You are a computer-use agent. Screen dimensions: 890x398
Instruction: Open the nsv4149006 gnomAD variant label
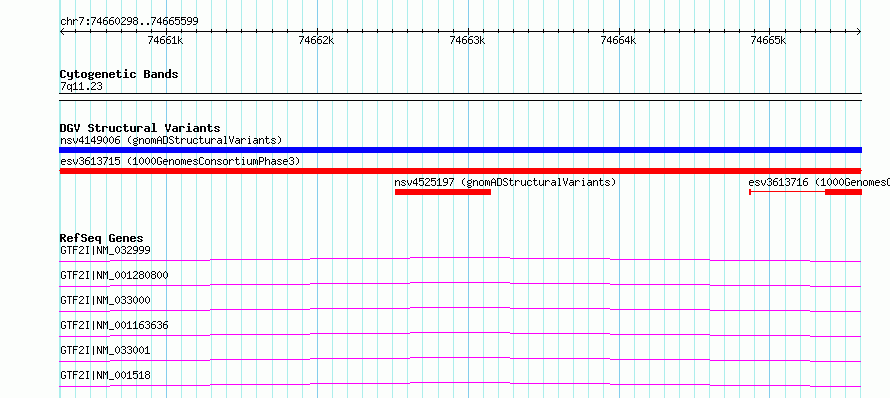pyautogui.click(x=171, y=140)
